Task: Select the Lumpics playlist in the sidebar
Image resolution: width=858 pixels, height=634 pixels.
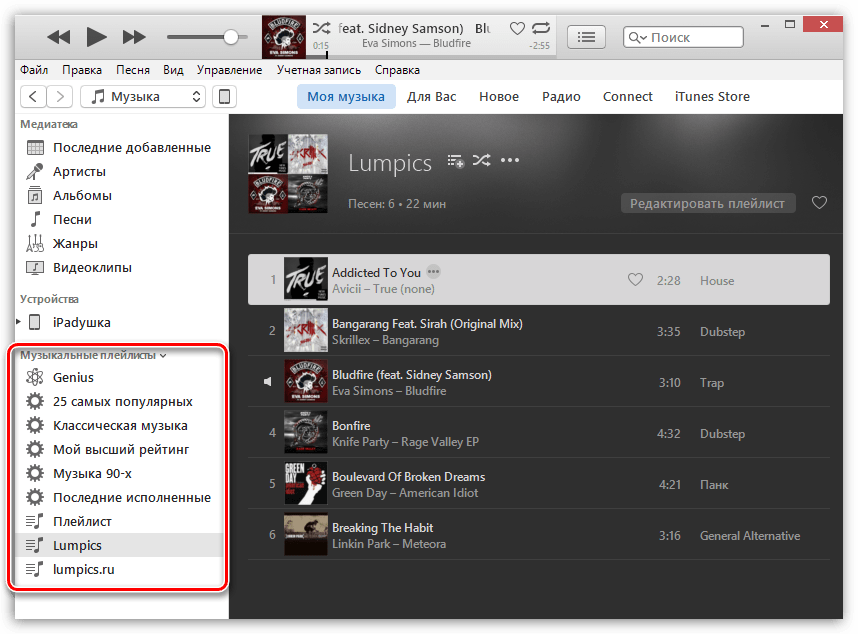Action: pyautogui.click(x=120, y=545)
